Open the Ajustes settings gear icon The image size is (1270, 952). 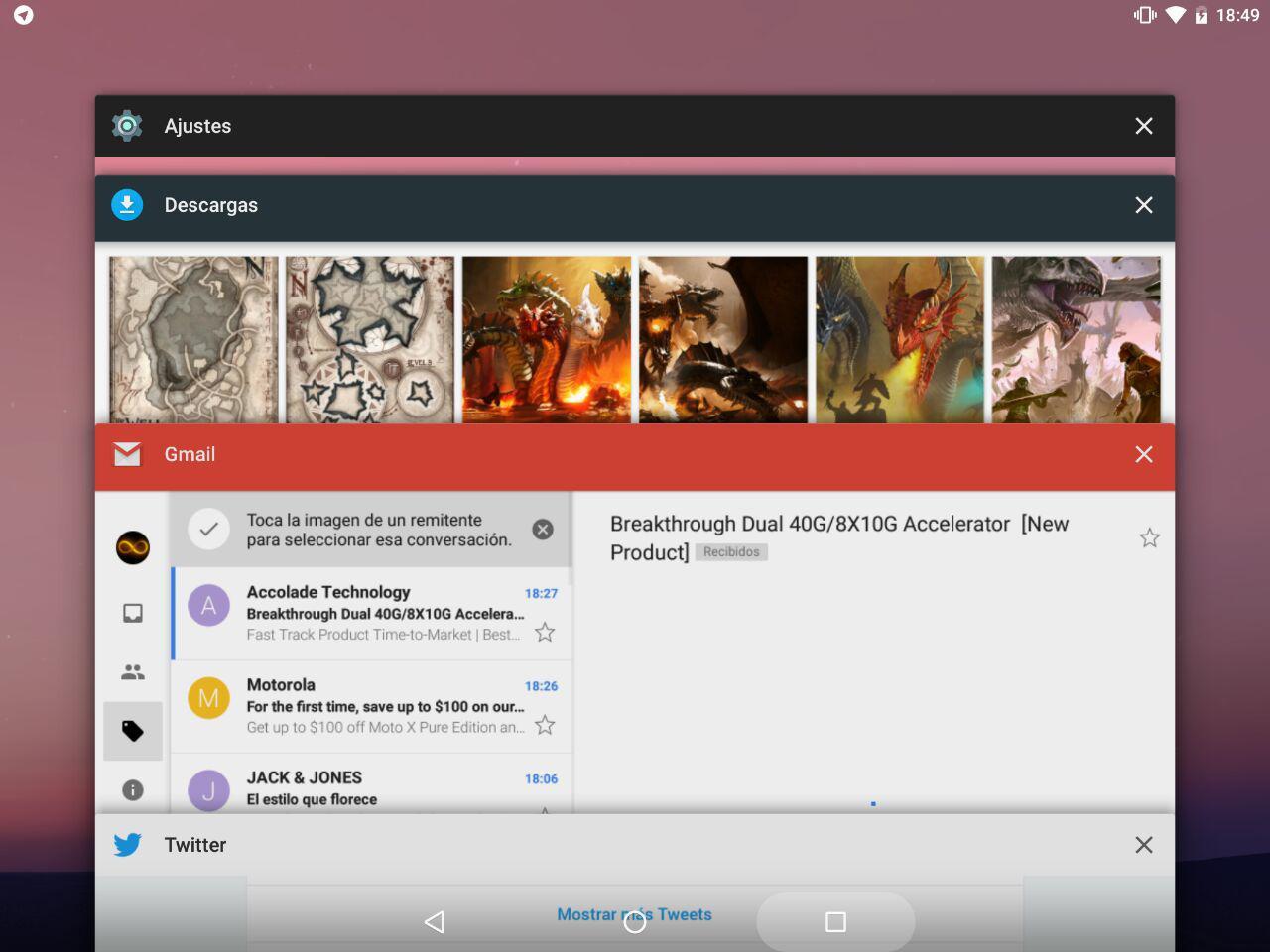point(127,126)
